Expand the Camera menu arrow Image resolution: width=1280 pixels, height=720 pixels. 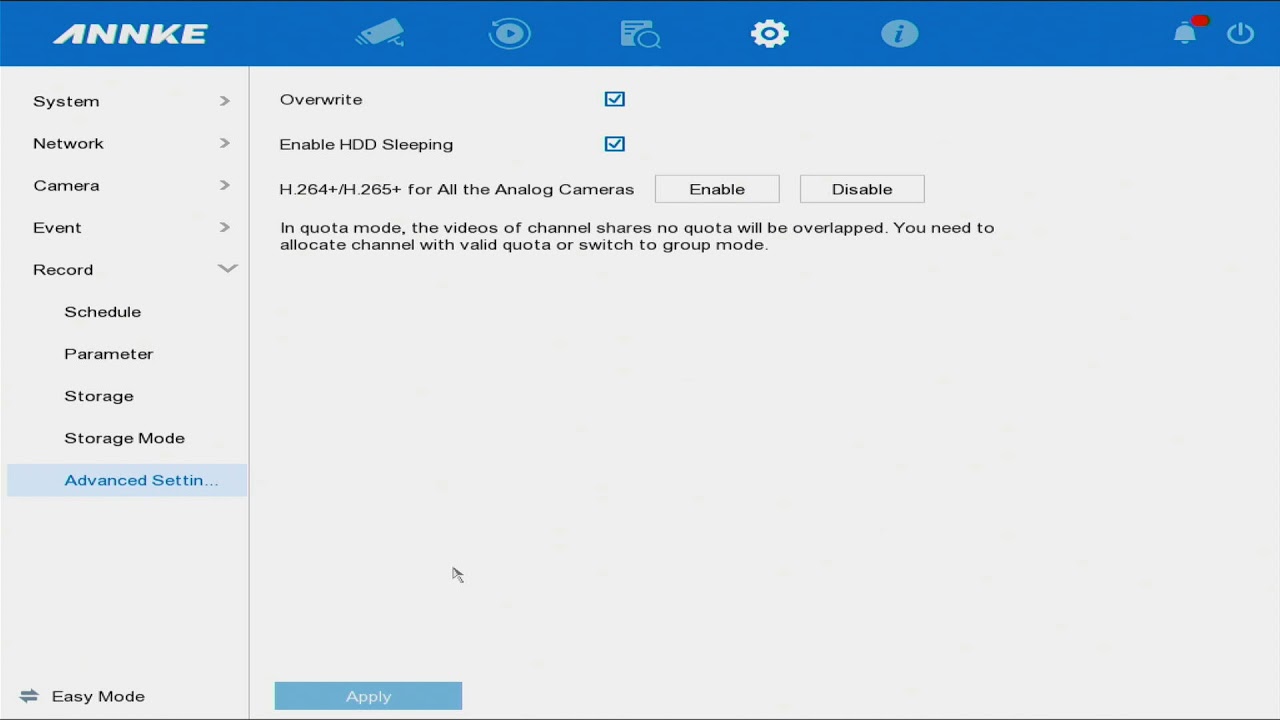point(225,185)
